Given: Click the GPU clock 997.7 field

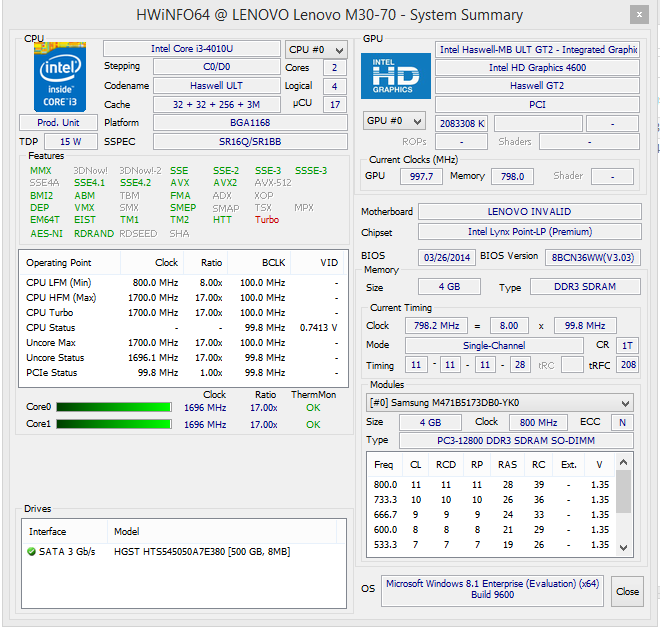Looking at the screenshot, I should (x=421, y=176).
